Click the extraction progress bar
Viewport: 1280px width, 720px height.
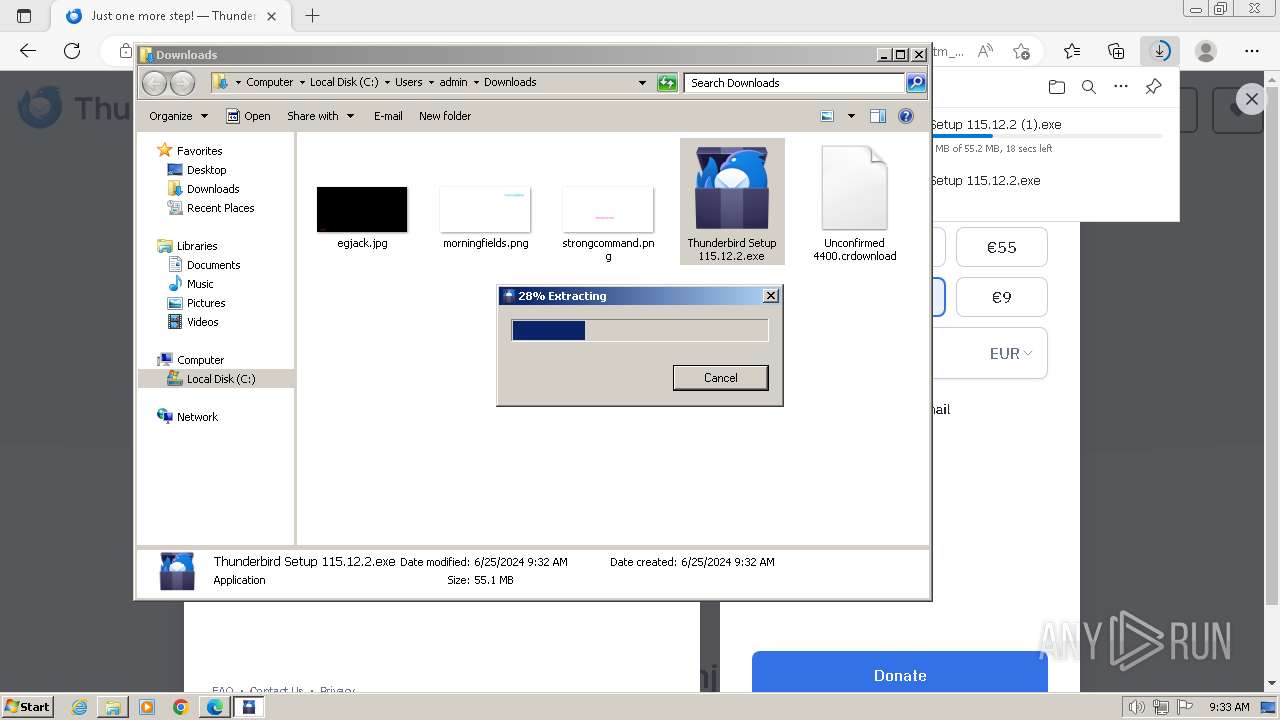click(640, 330)
